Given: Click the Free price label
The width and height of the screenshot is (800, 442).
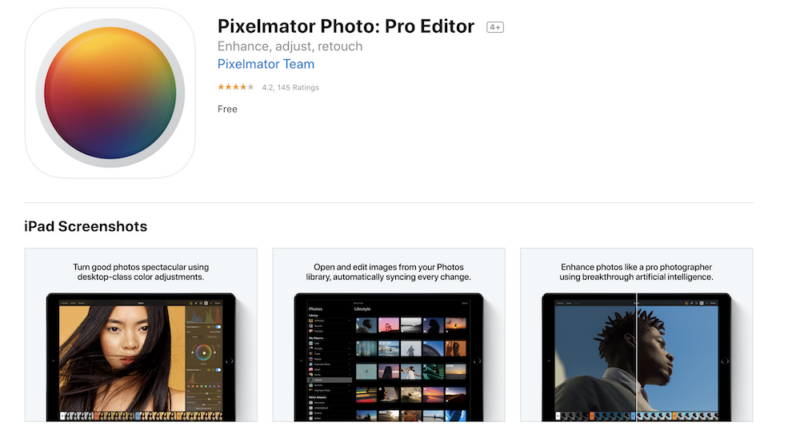Looking at the screenshot, I should [227, 109].
